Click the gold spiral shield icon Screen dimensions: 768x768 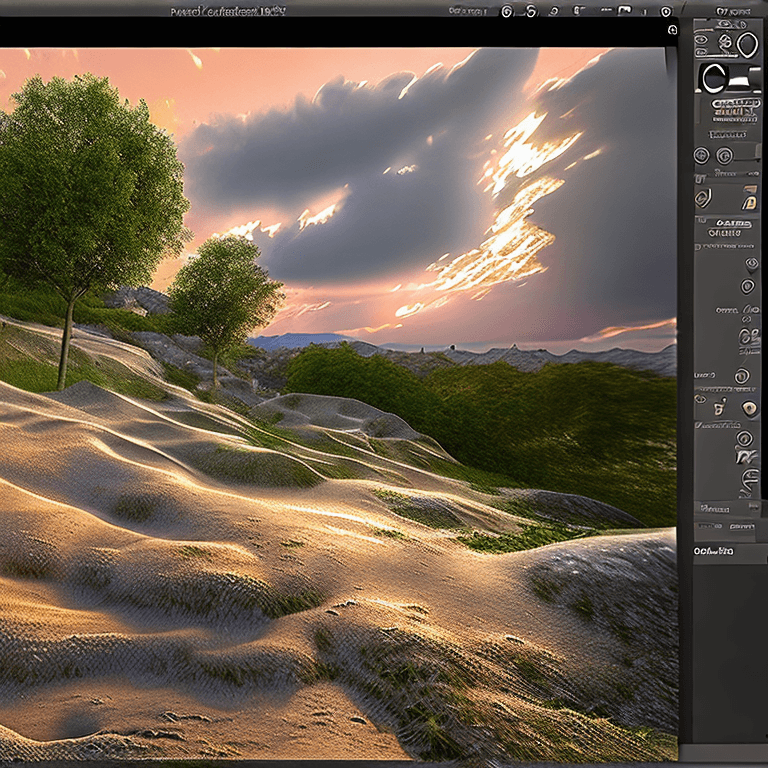click(703, 198)
